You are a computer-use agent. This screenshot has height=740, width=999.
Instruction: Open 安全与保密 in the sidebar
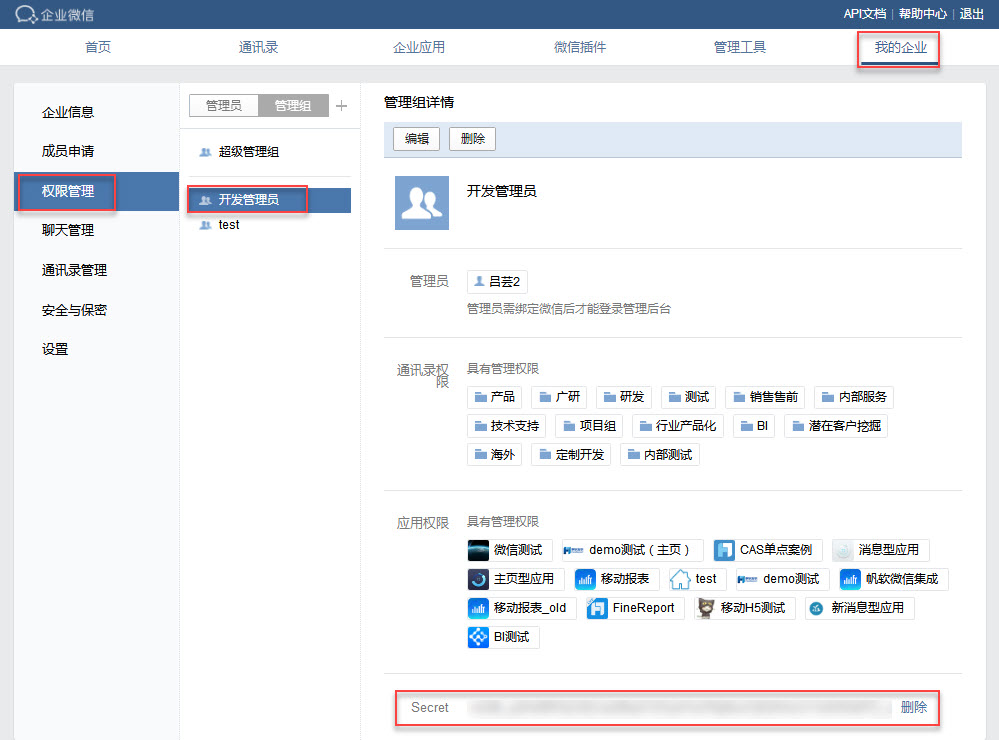(74, 310)
